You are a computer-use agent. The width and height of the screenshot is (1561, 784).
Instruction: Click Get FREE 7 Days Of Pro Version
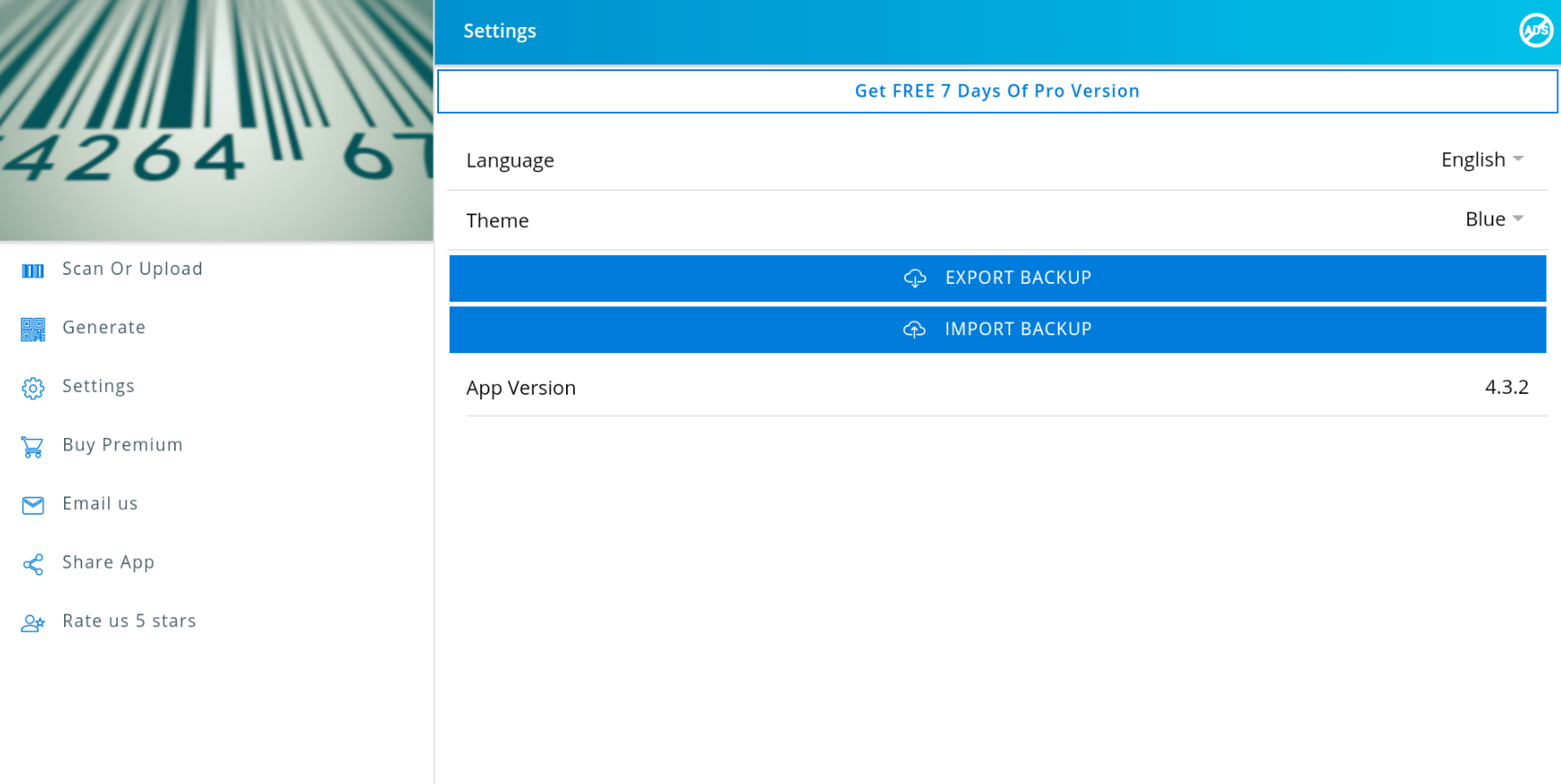998,91
